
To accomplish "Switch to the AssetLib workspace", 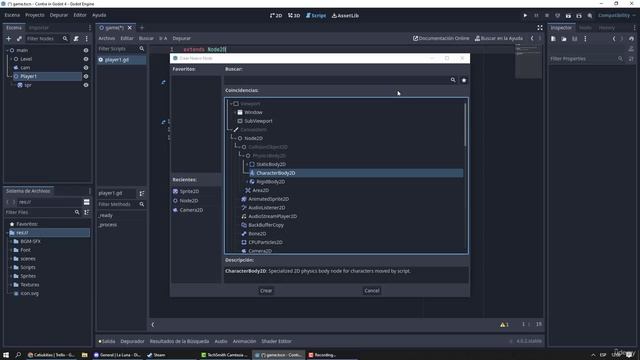I will tap(345, 16).
